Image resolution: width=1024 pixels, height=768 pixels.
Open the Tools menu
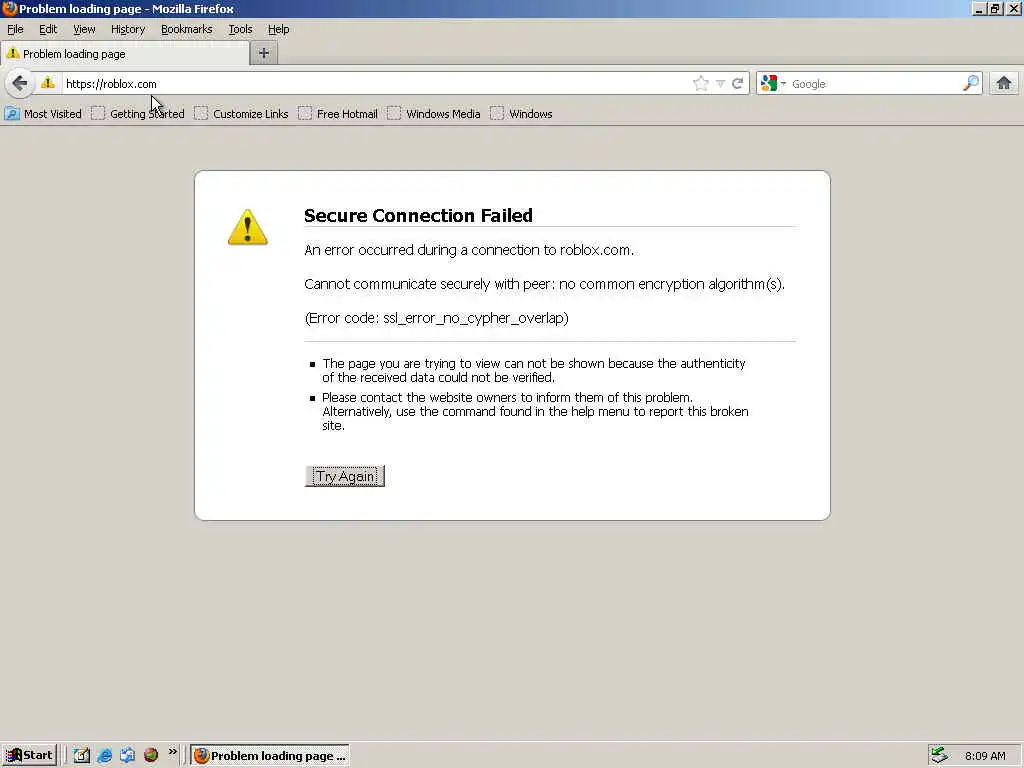click(240, 29)
